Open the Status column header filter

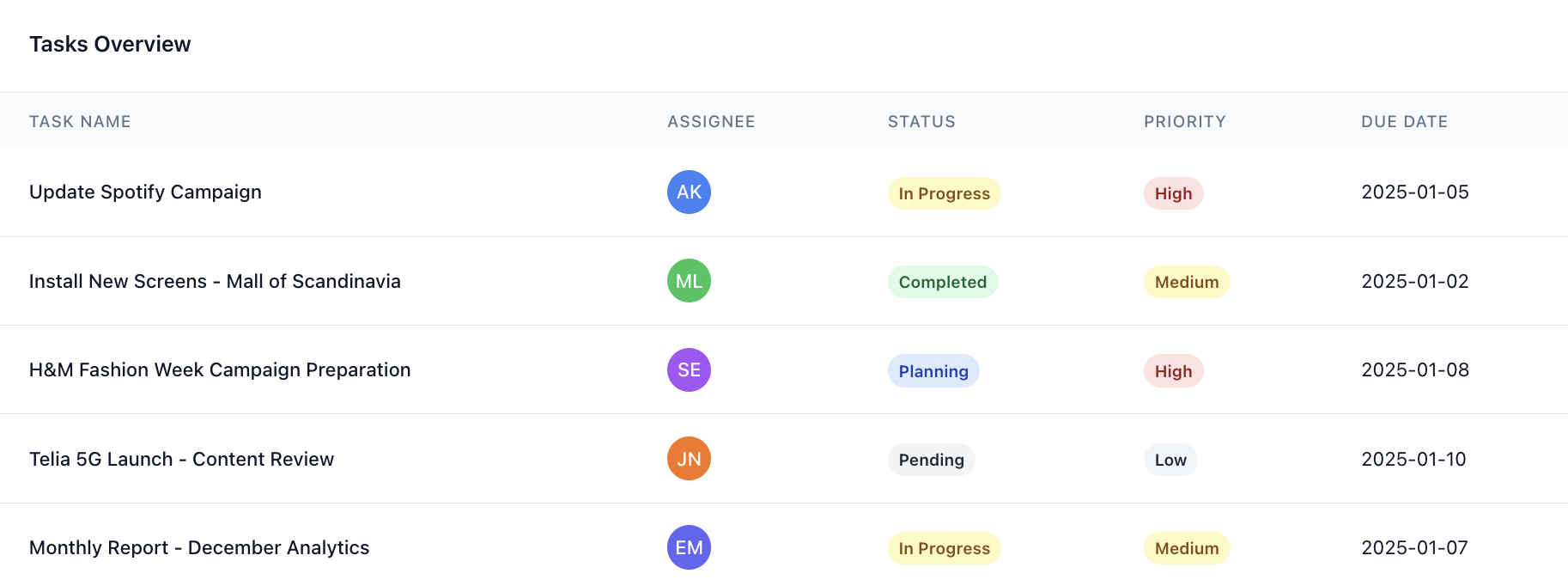tap(921, 121)
